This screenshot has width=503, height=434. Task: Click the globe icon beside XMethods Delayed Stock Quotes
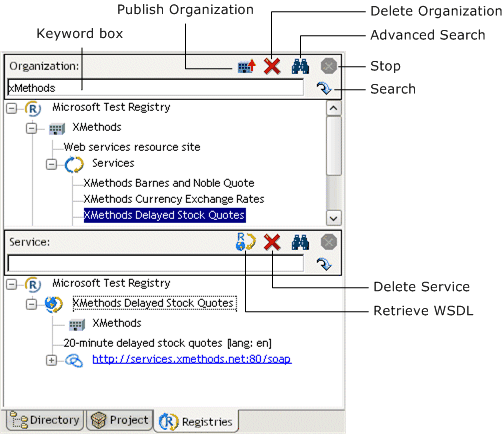coord(54,304)
